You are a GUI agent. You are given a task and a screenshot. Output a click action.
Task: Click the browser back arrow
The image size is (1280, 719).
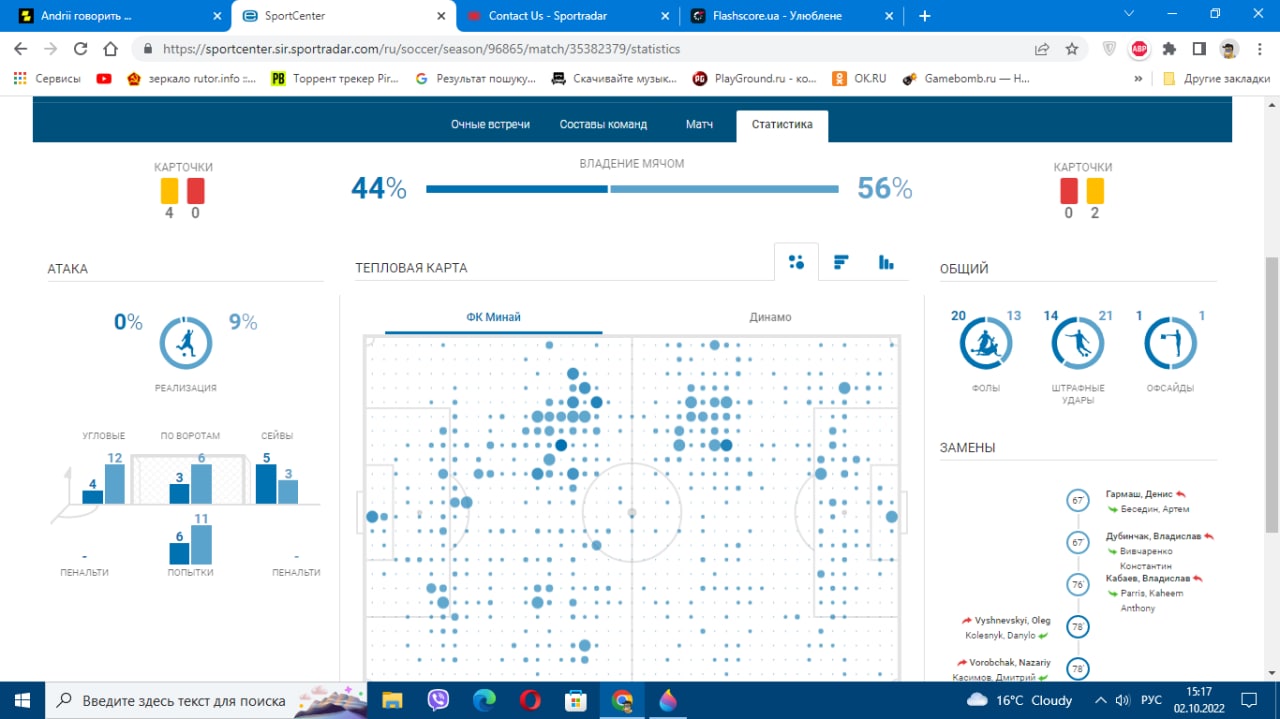coord(22,49)
